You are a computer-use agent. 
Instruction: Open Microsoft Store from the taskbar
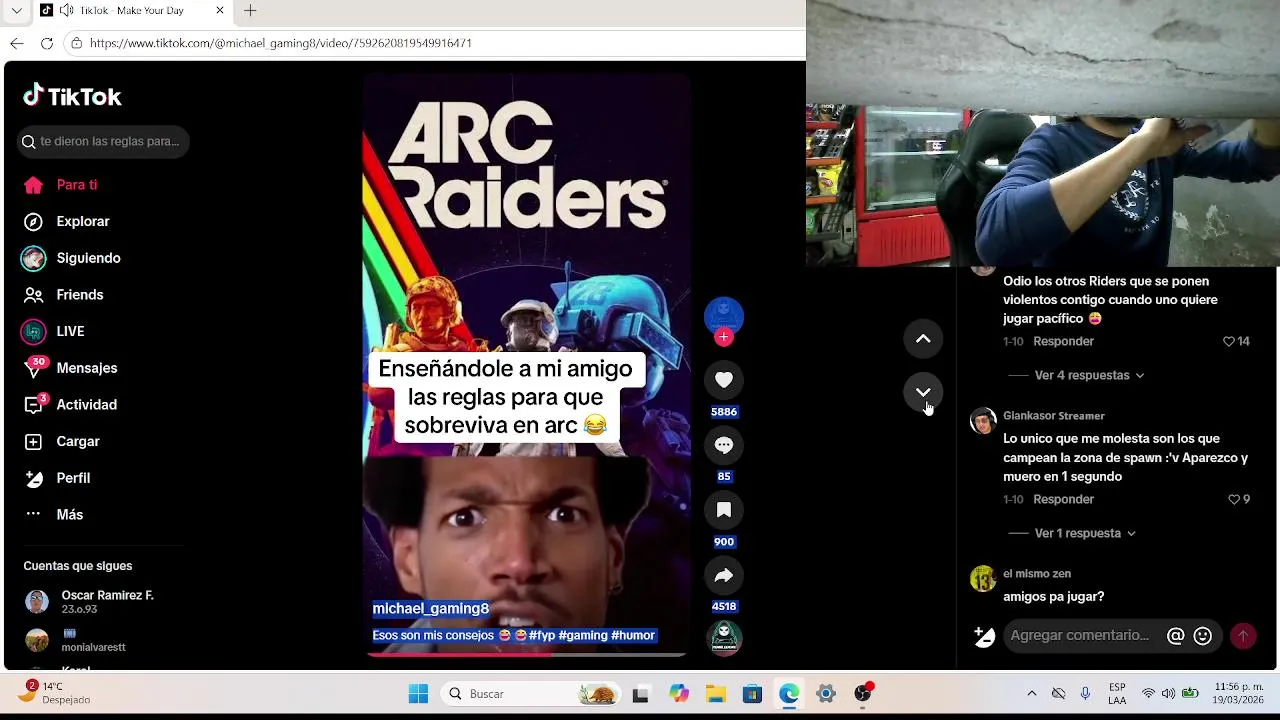(x=752, y=694)
